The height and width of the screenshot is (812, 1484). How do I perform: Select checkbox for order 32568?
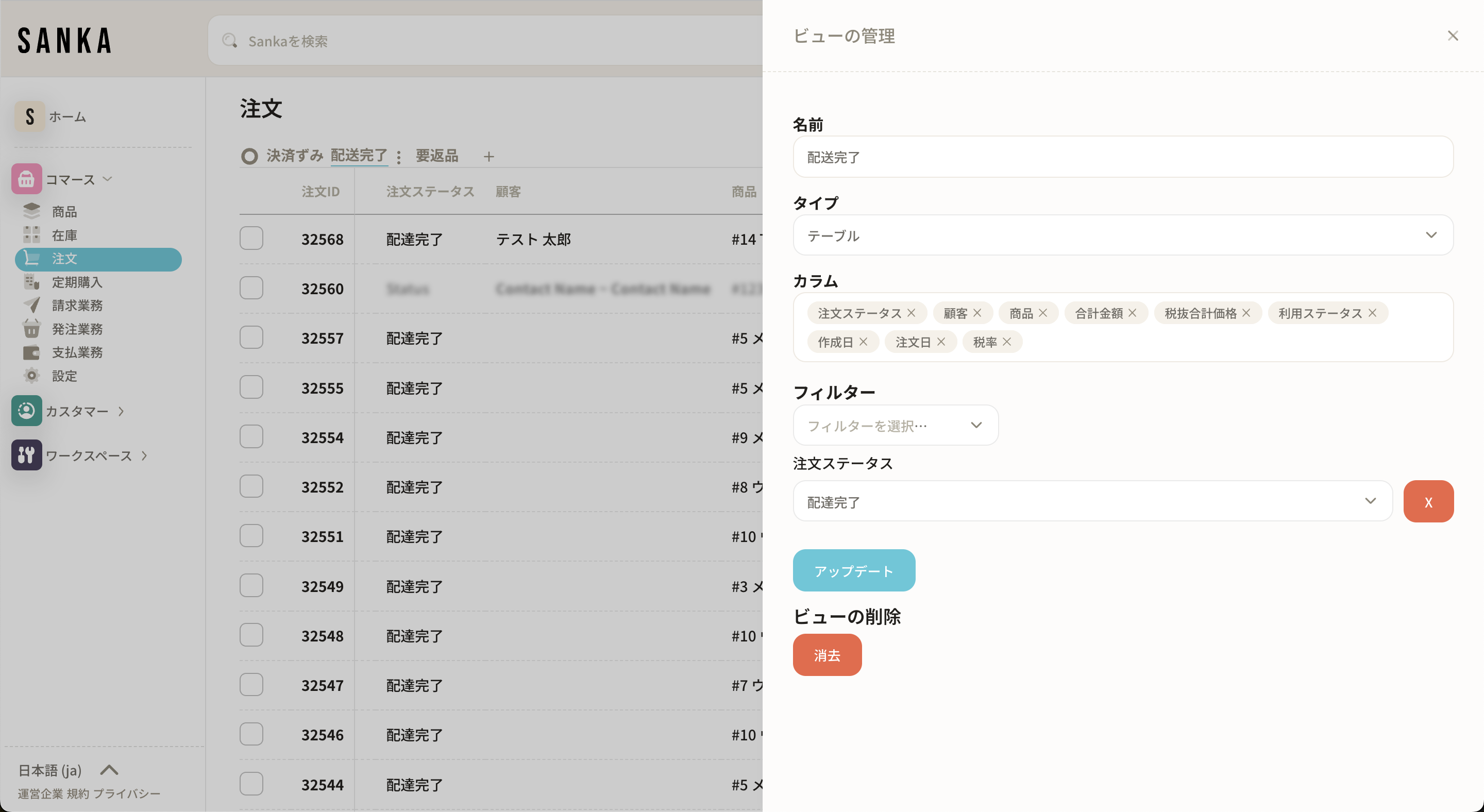coord(251,239)
